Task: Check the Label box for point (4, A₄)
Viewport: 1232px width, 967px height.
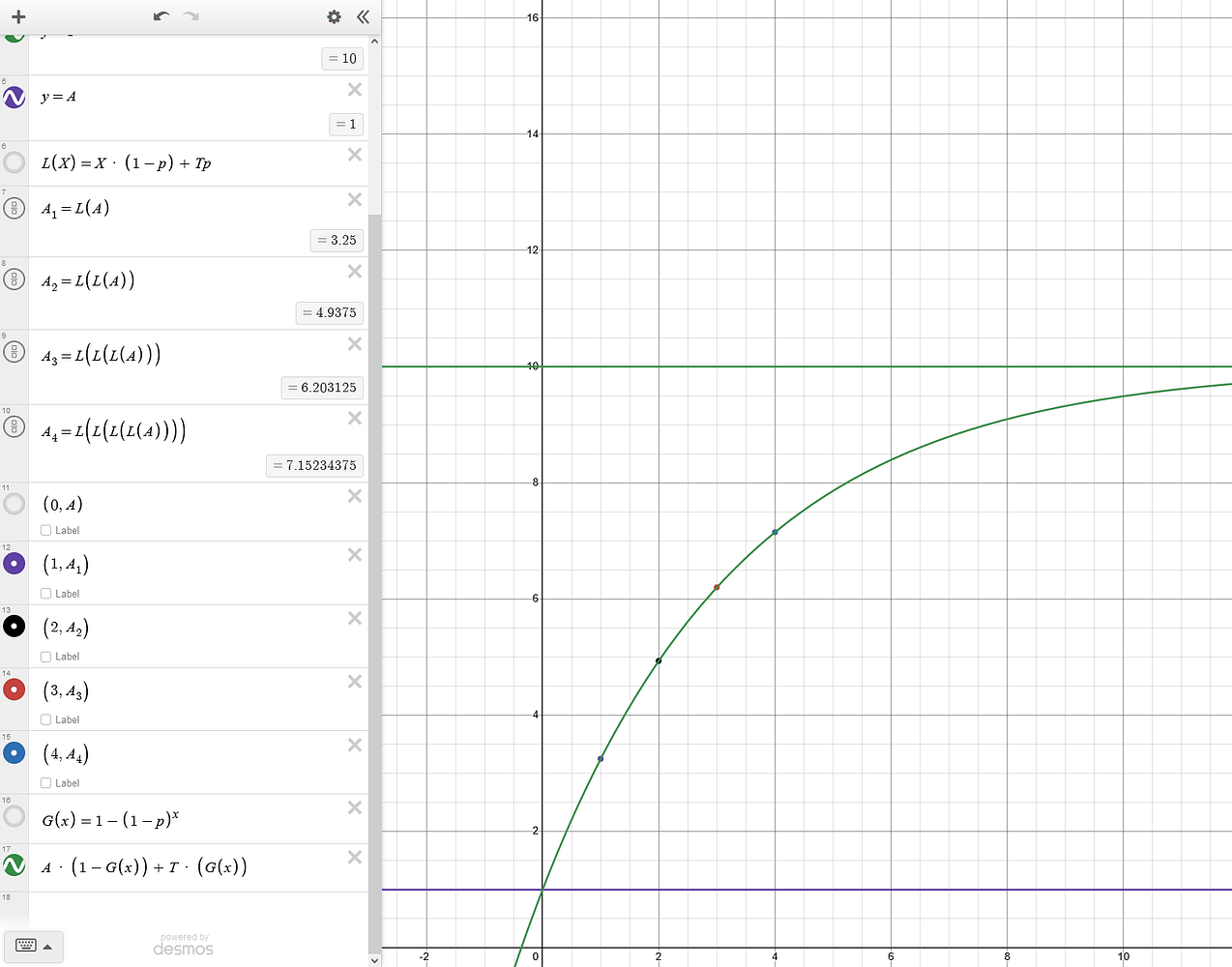Action: (45, 783)
